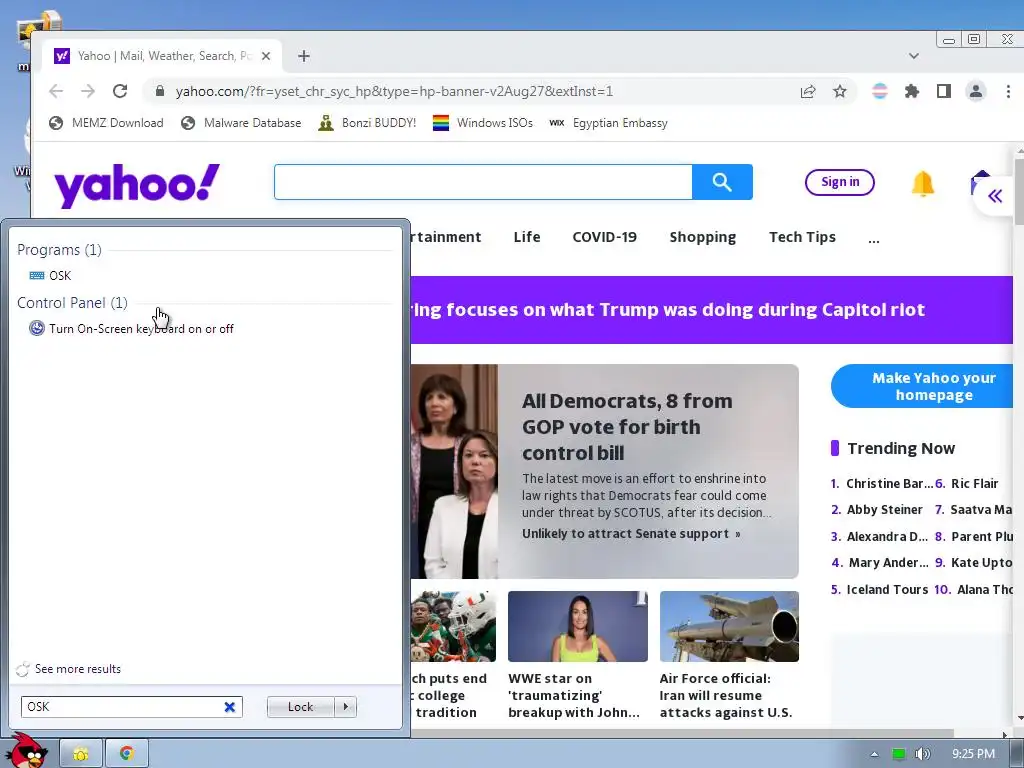This screenshot has width=1024, height=768.
Task: Open Malware Database bookmark
Action: point(242,123)
